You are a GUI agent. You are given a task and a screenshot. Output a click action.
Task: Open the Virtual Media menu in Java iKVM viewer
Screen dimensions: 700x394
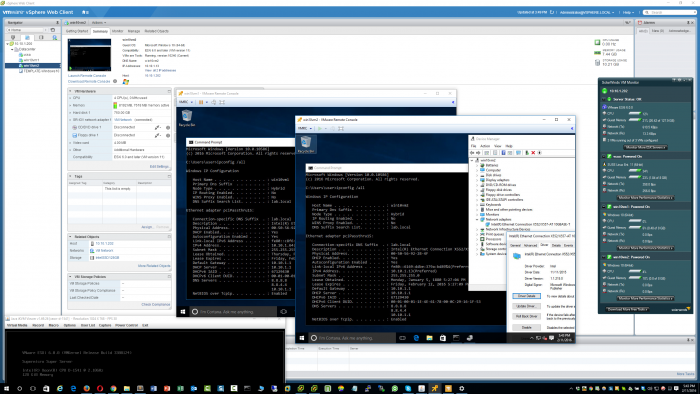pos(17,325)
